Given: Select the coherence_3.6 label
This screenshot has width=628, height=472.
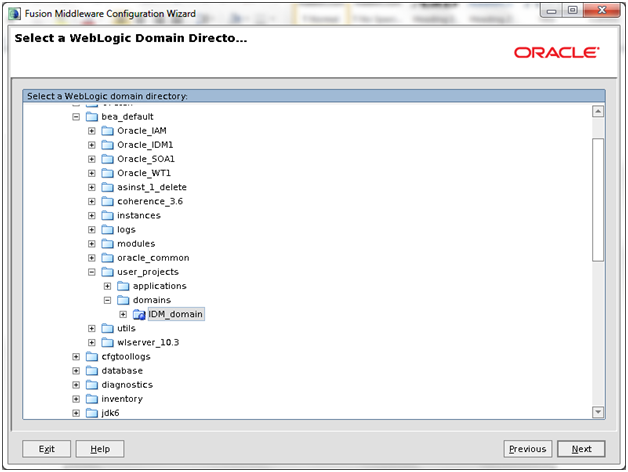Looking at the screenshot, I should [150, 201].
